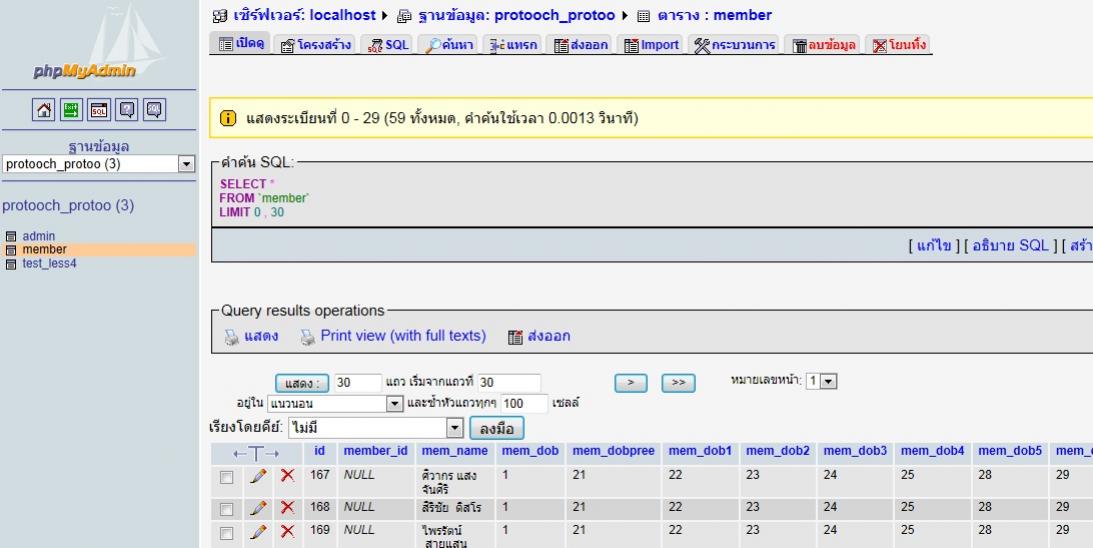Click the Print view printer icon
Screen dimensions: 1093x548
(307, 337)
